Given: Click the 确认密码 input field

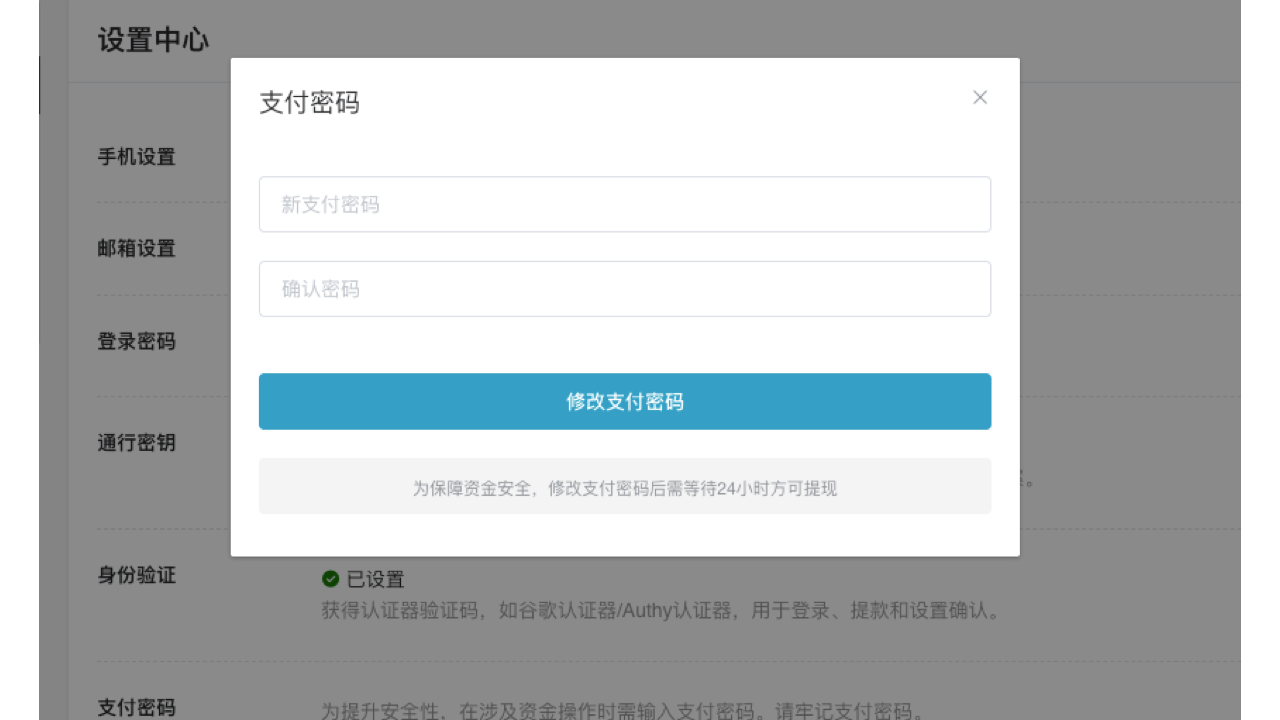Looking at the screenshot, I should pyautogui.click(x=625, y=289).
